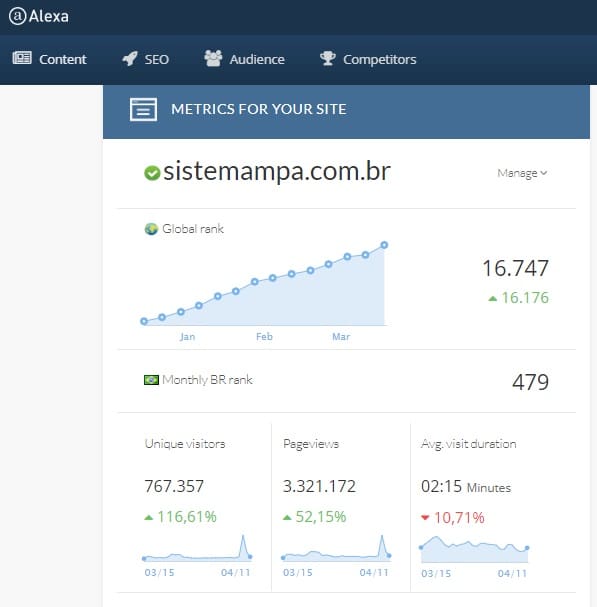Click the 02:15 Minutes value
The width and height of the screenshot is (597, 607).
pyautogui.click(x=466, y=487)
